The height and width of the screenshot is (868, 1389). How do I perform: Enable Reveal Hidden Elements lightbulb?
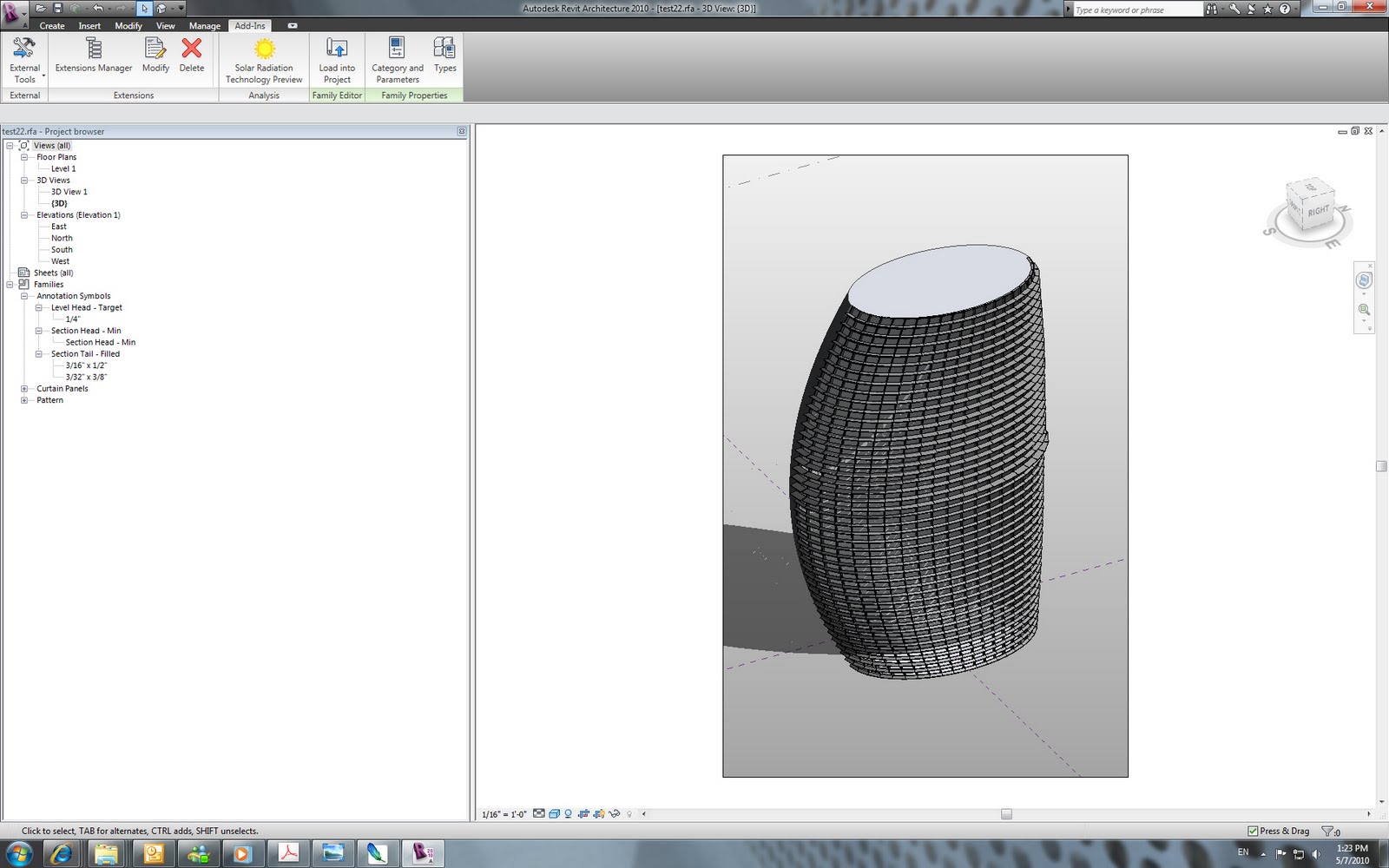628,813
